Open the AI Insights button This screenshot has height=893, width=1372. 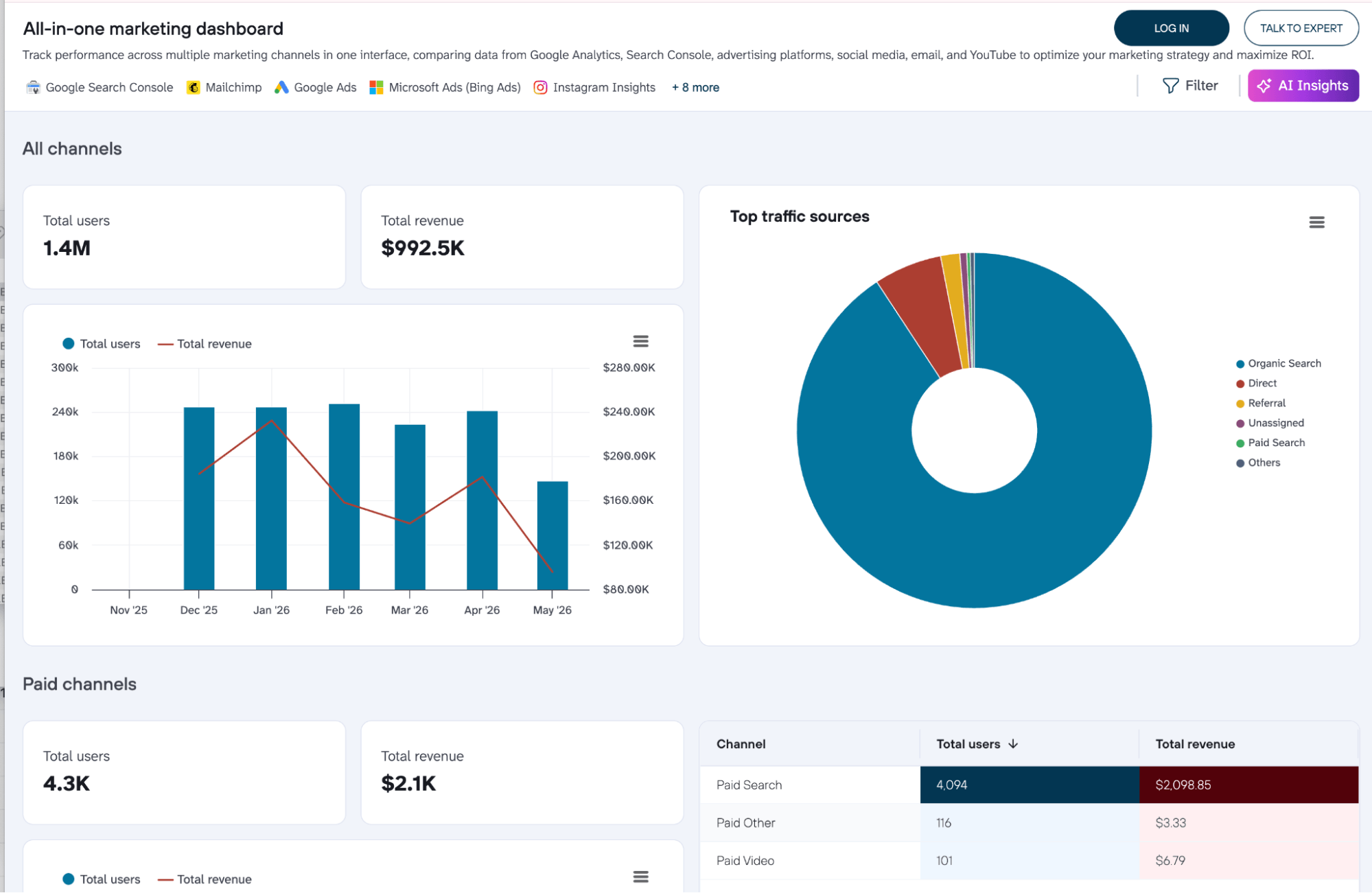[1303, 86]
